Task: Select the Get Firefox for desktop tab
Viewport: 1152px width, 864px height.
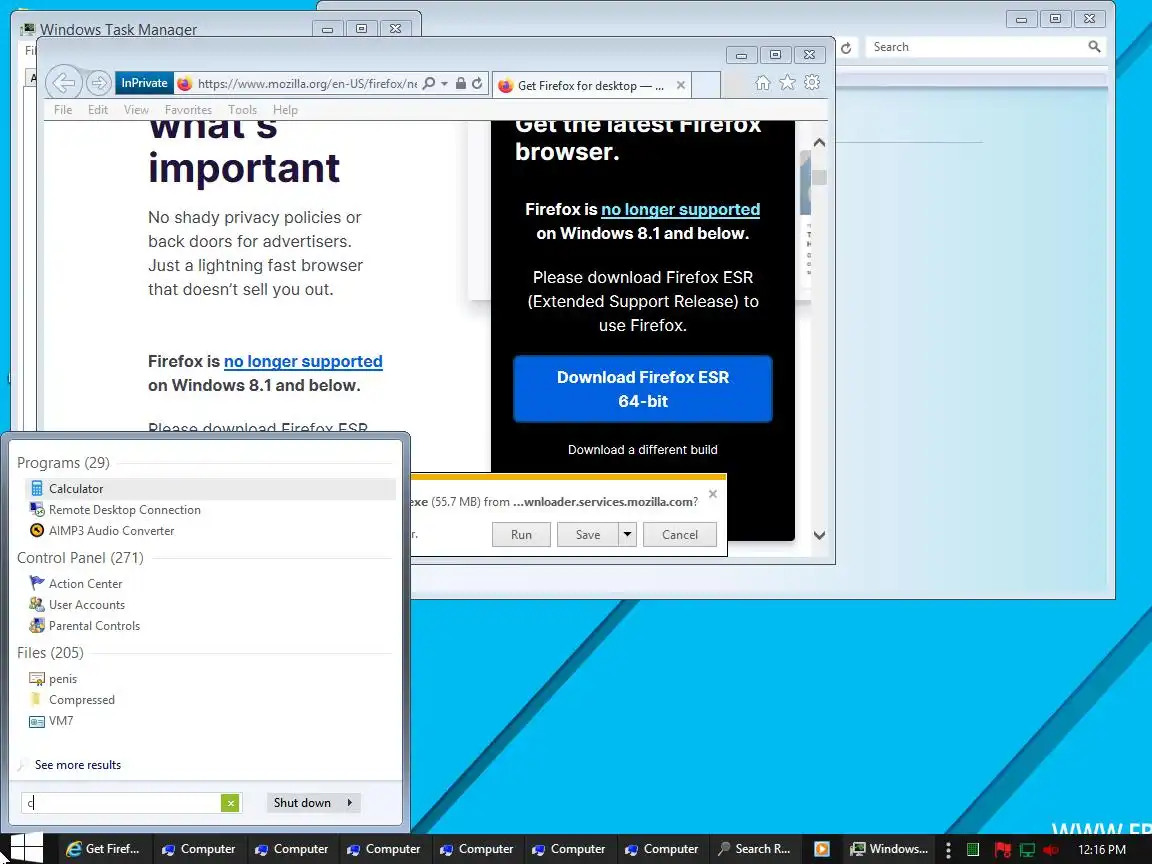Action: [x=591, y=85]
